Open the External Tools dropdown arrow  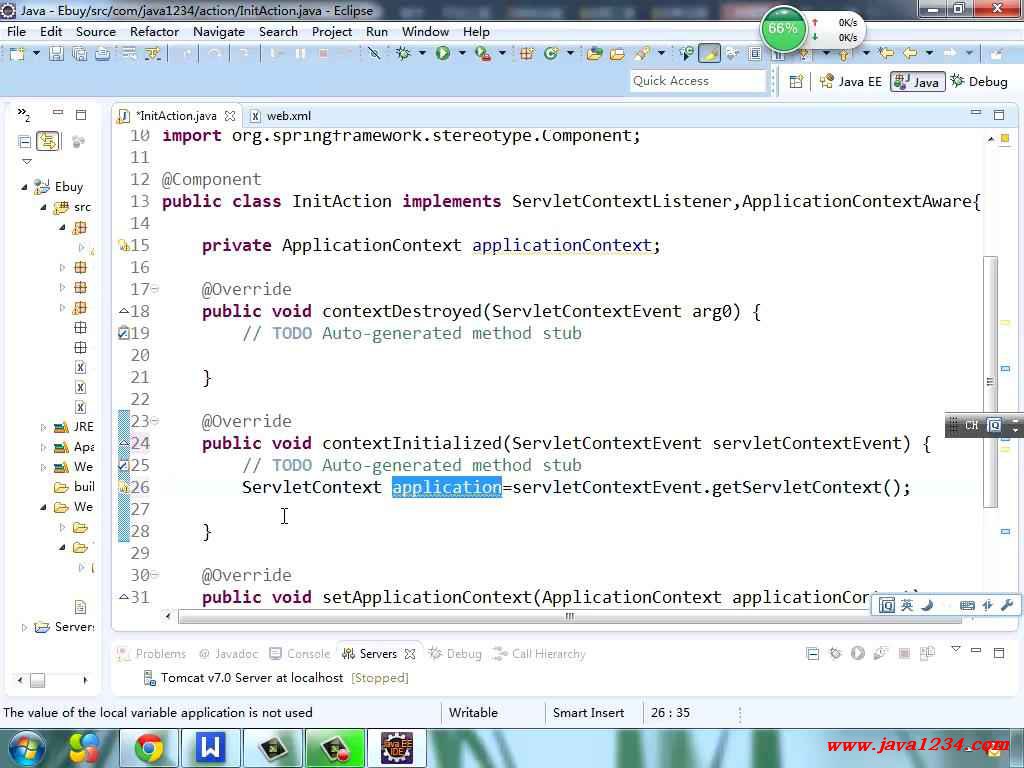tap(502, 54)
